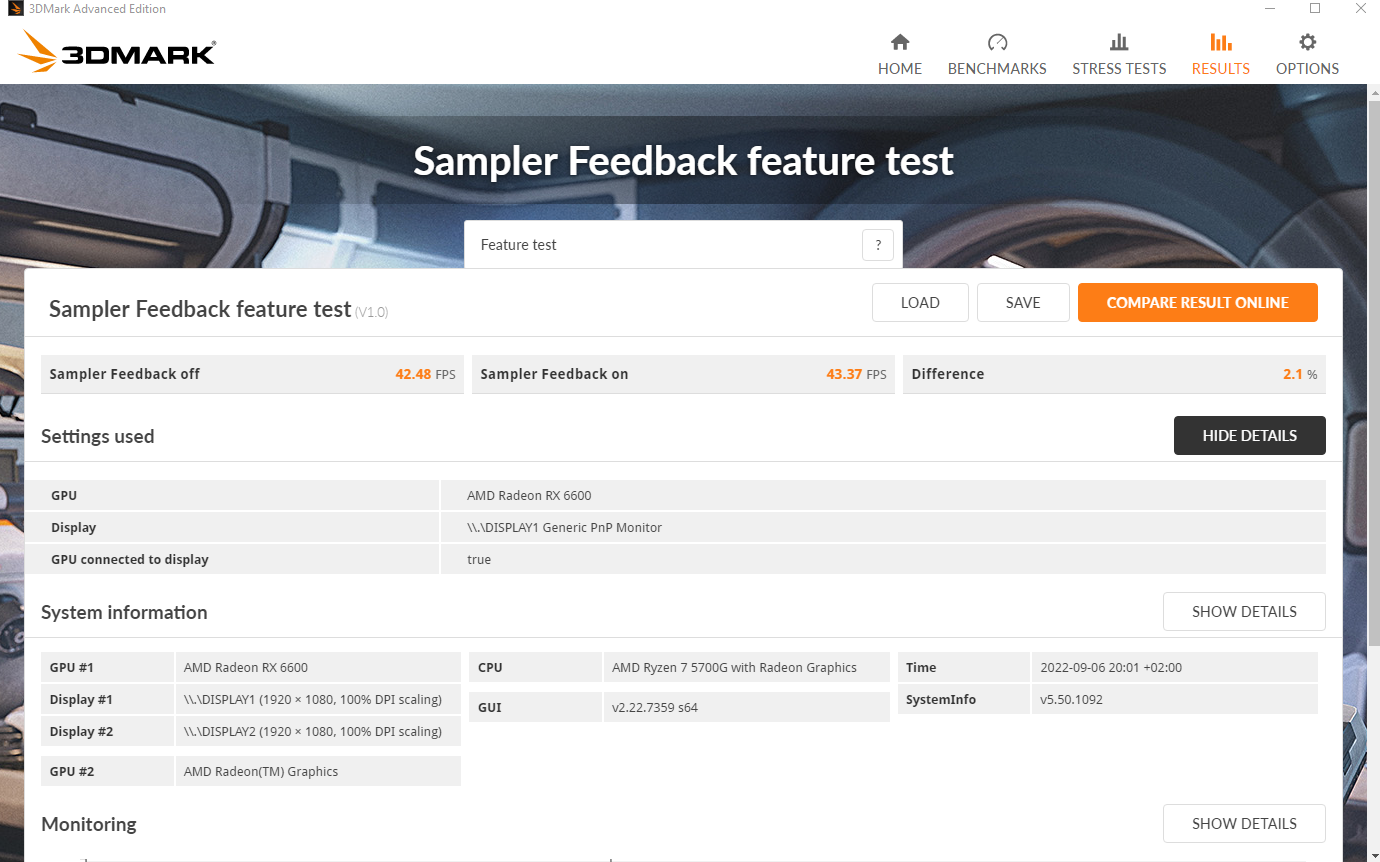
Task: Click the Benchmarks gauge icon
Action: tap(997, 42)
